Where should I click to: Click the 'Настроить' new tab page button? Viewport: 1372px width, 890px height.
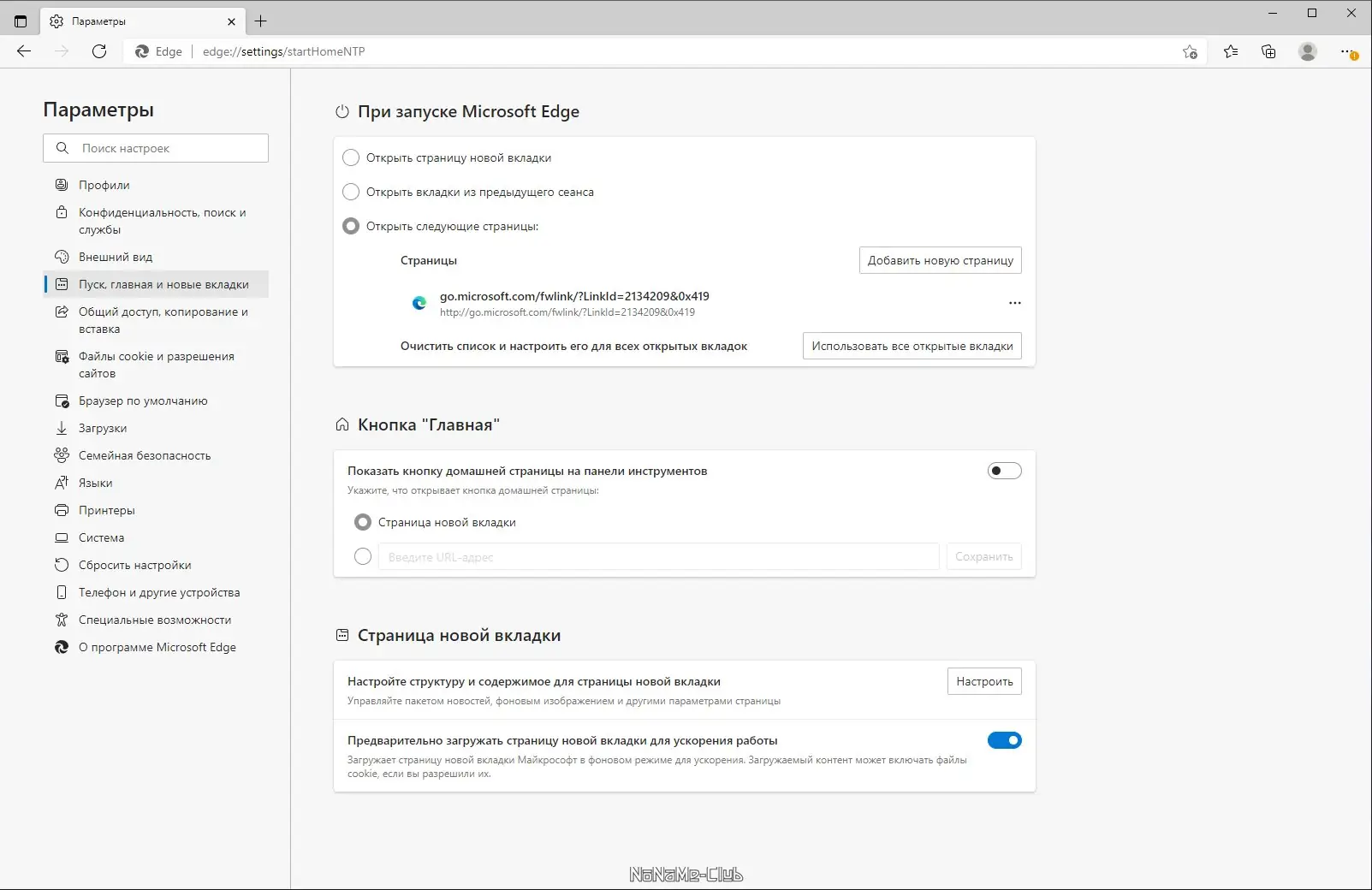click(984, 681)
